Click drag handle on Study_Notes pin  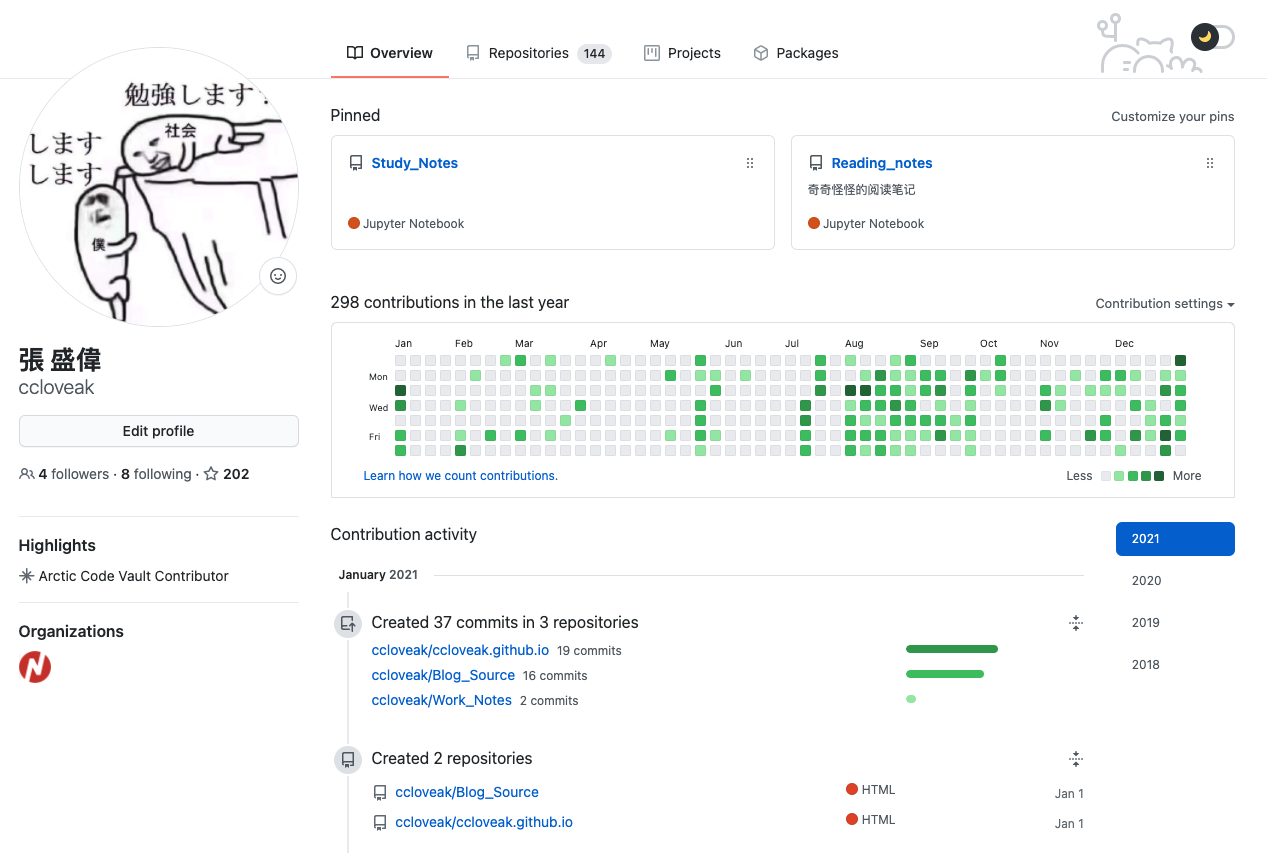click(750, 163)
